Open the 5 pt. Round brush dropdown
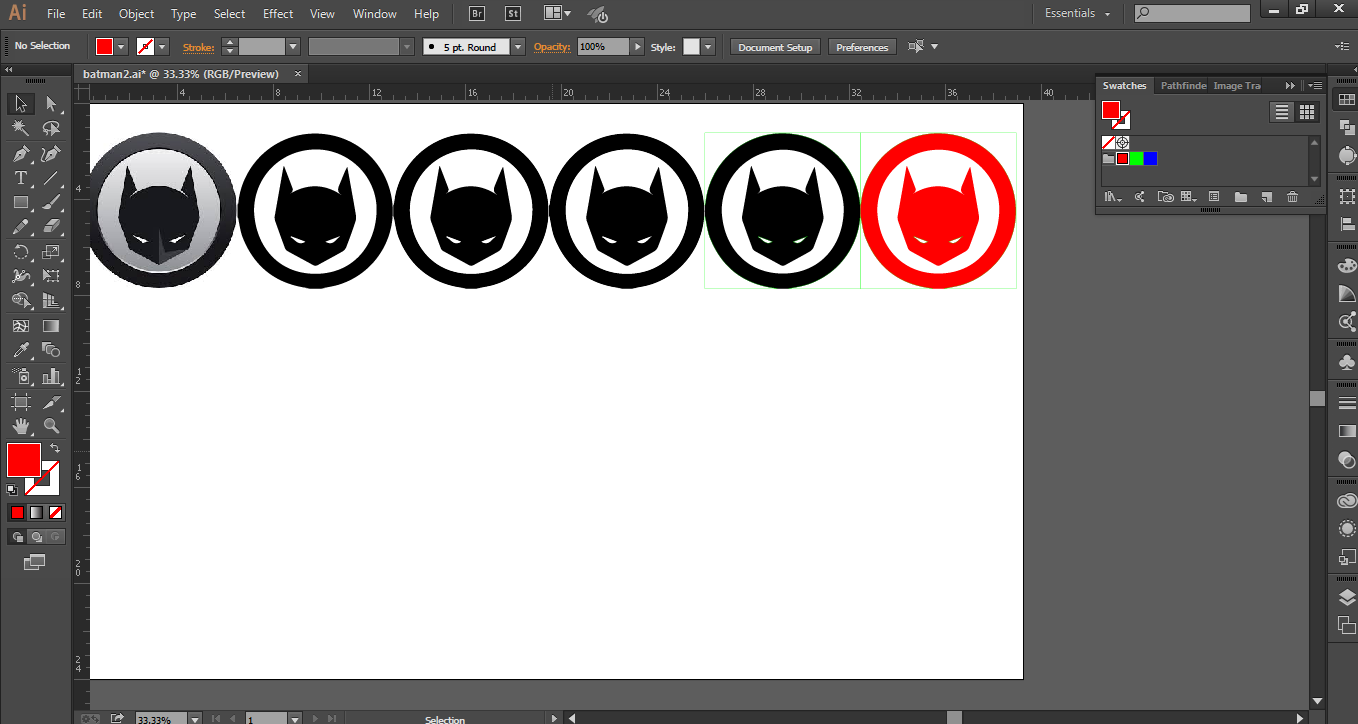The image size is (1358, 724). [x=517, y=46]
